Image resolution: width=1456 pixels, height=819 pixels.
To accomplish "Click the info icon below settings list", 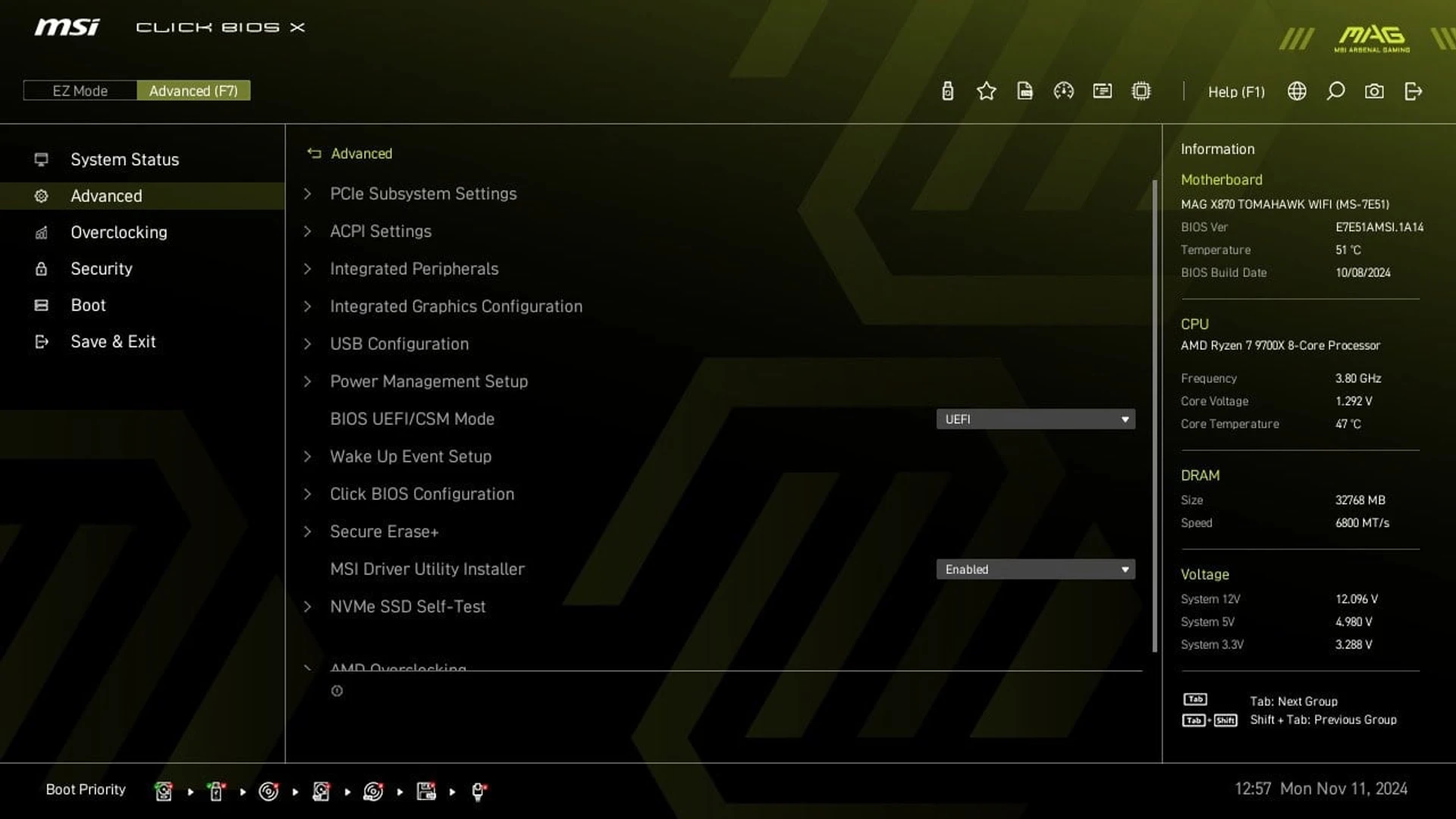I will [337, 691].
